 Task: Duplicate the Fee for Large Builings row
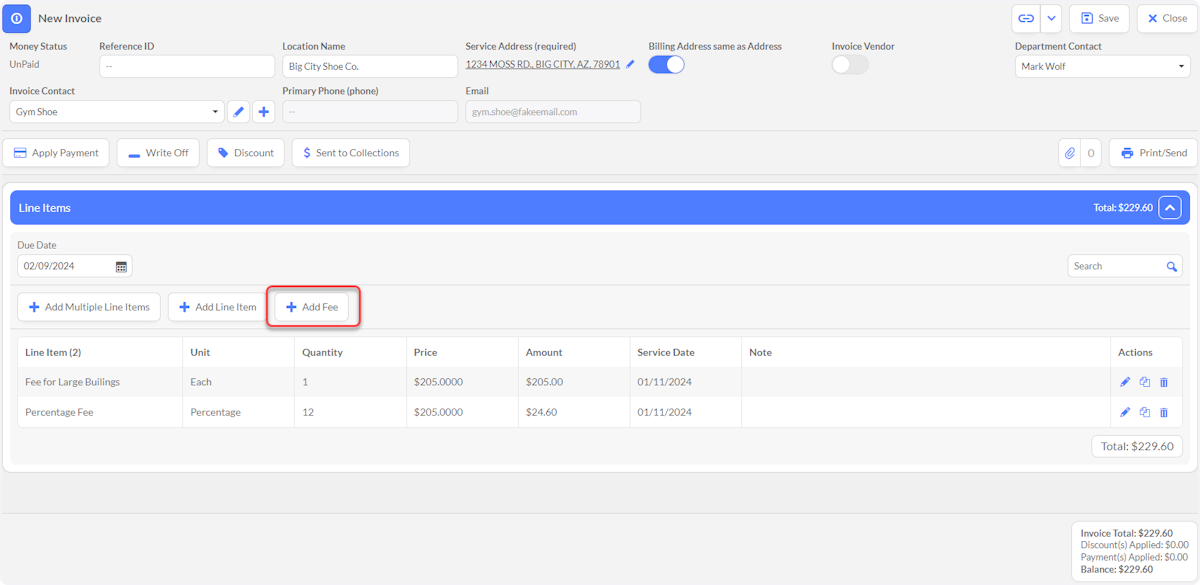[1145, 382]
